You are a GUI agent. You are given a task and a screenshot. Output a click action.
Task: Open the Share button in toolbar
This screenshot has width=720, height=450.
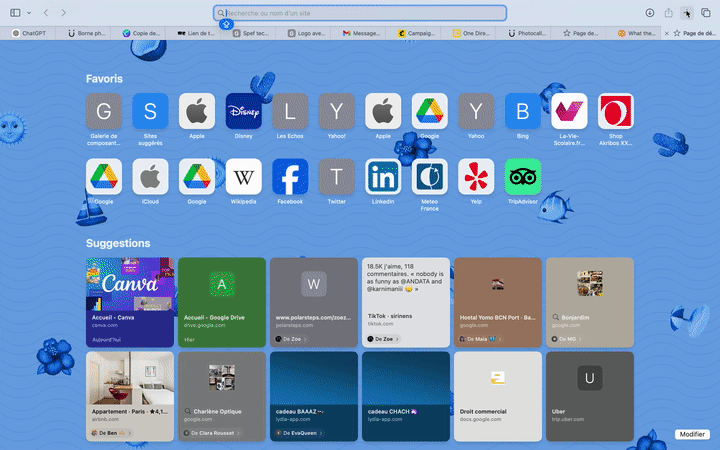668,13
